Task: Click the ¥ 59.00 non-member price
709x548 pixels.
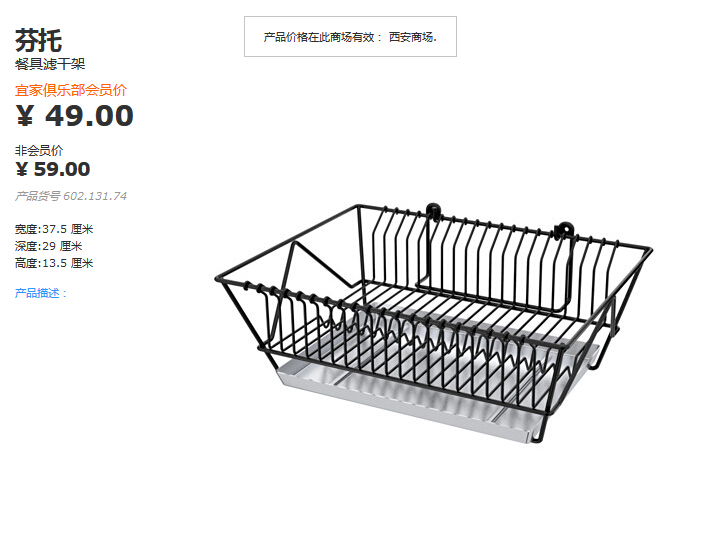Action: click(53, 170)
